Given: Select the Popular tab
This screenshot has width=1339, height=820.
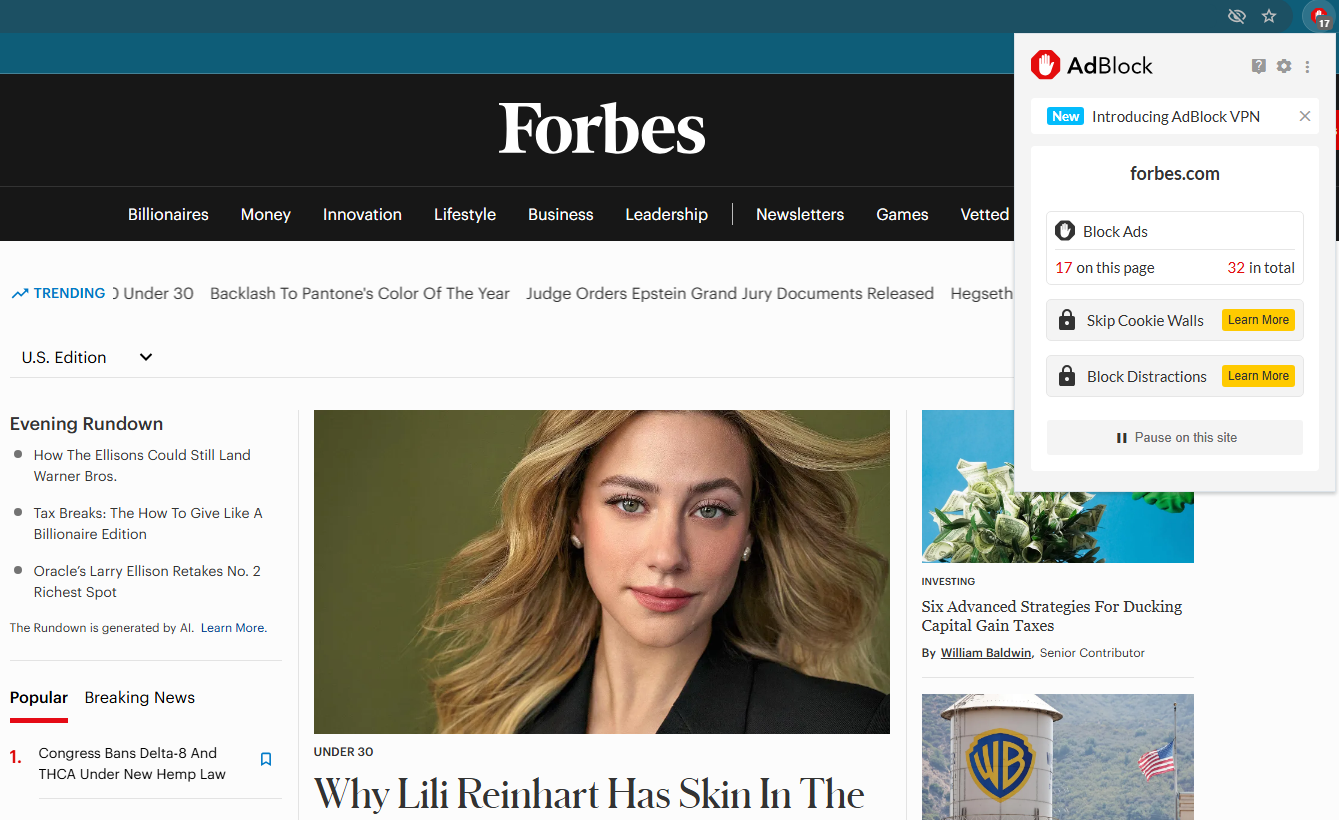Looking at the screenshot, I should click(x=38, y=697).
